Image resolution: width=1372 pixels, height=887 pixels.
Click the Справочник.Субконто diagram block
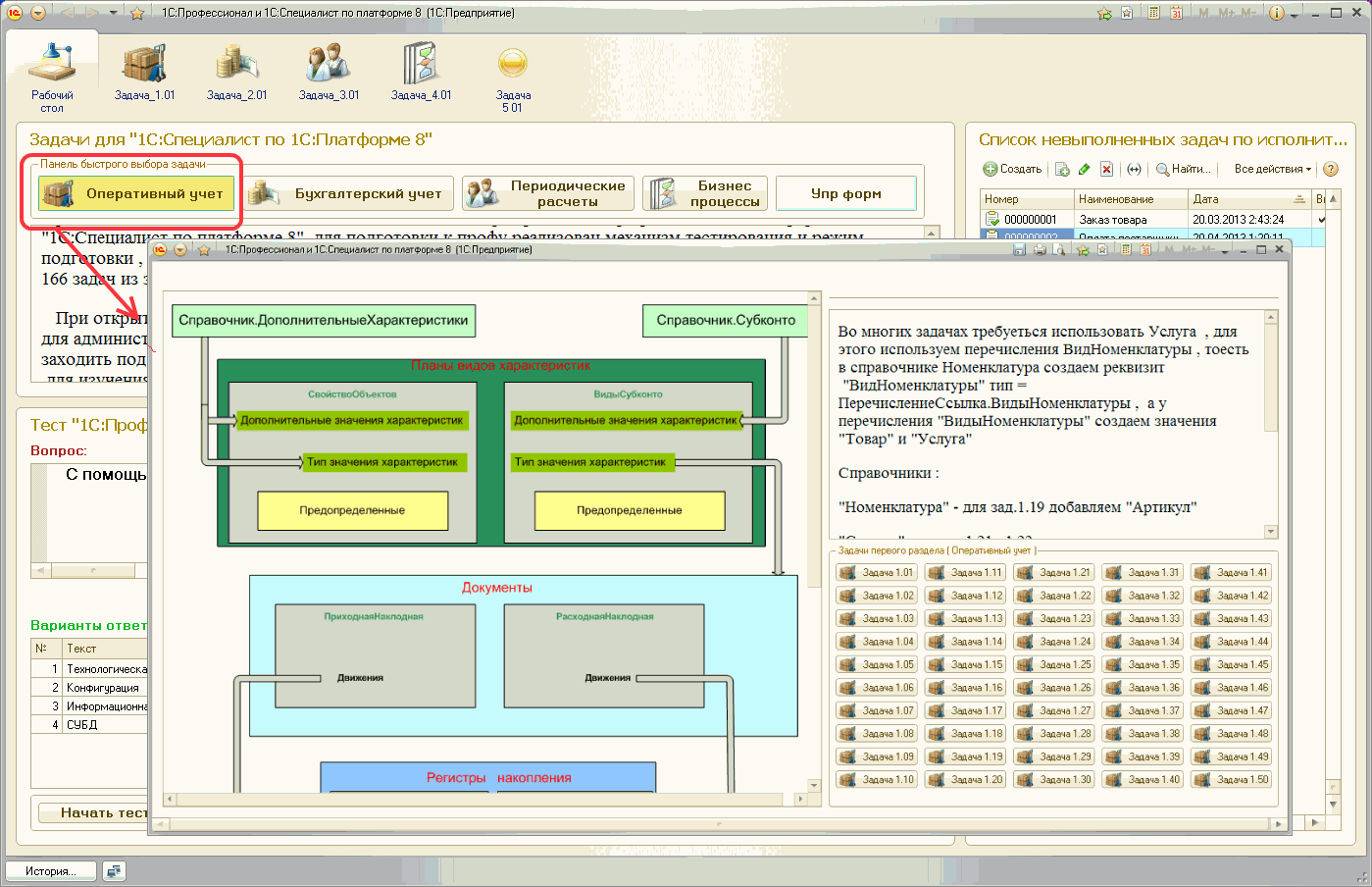[x=726, y=321]
